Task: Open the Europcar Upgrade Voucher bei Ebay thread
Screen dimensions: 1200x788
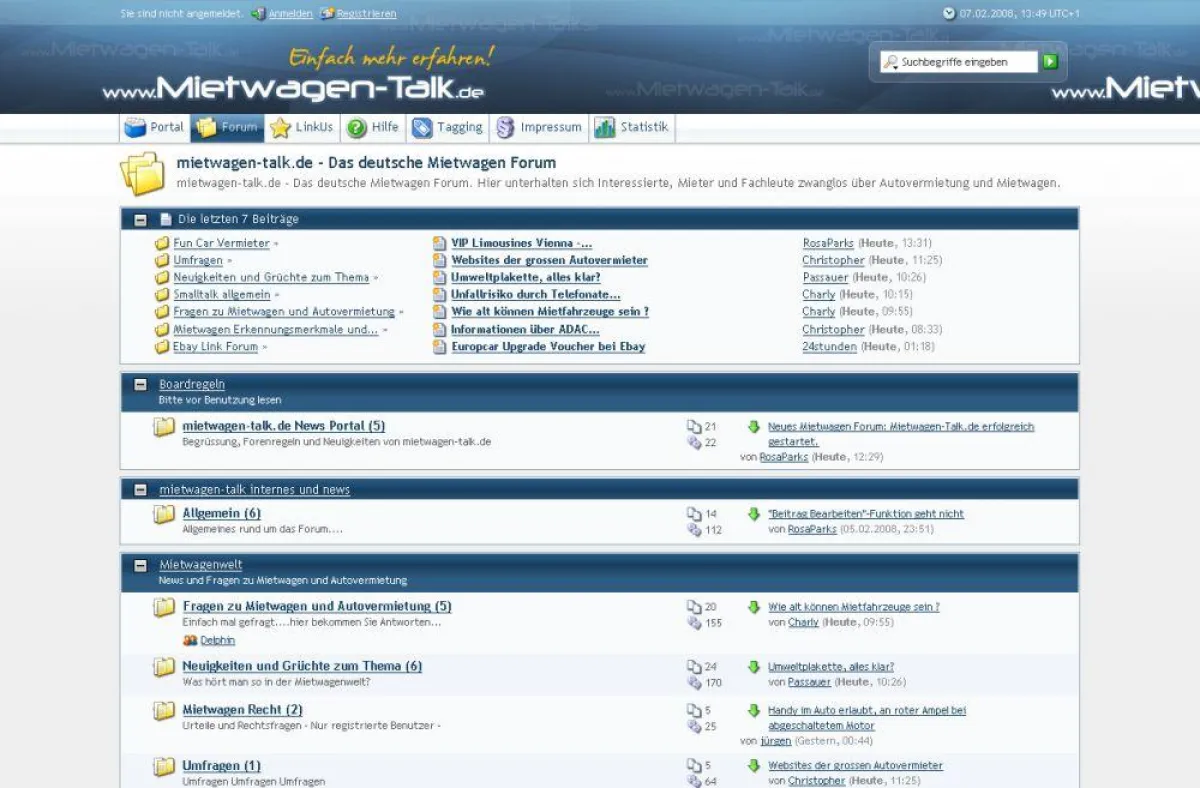Action: pos(548,347)
